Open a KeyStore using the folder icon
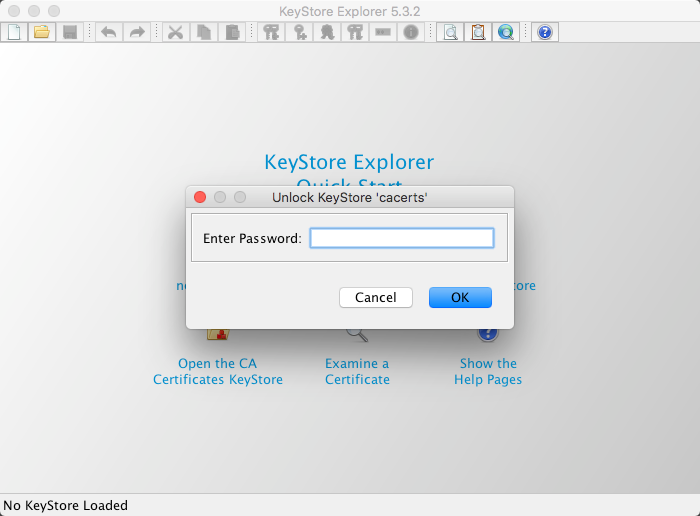This screenshot has width=700, height=516. (x=42, y=32)
